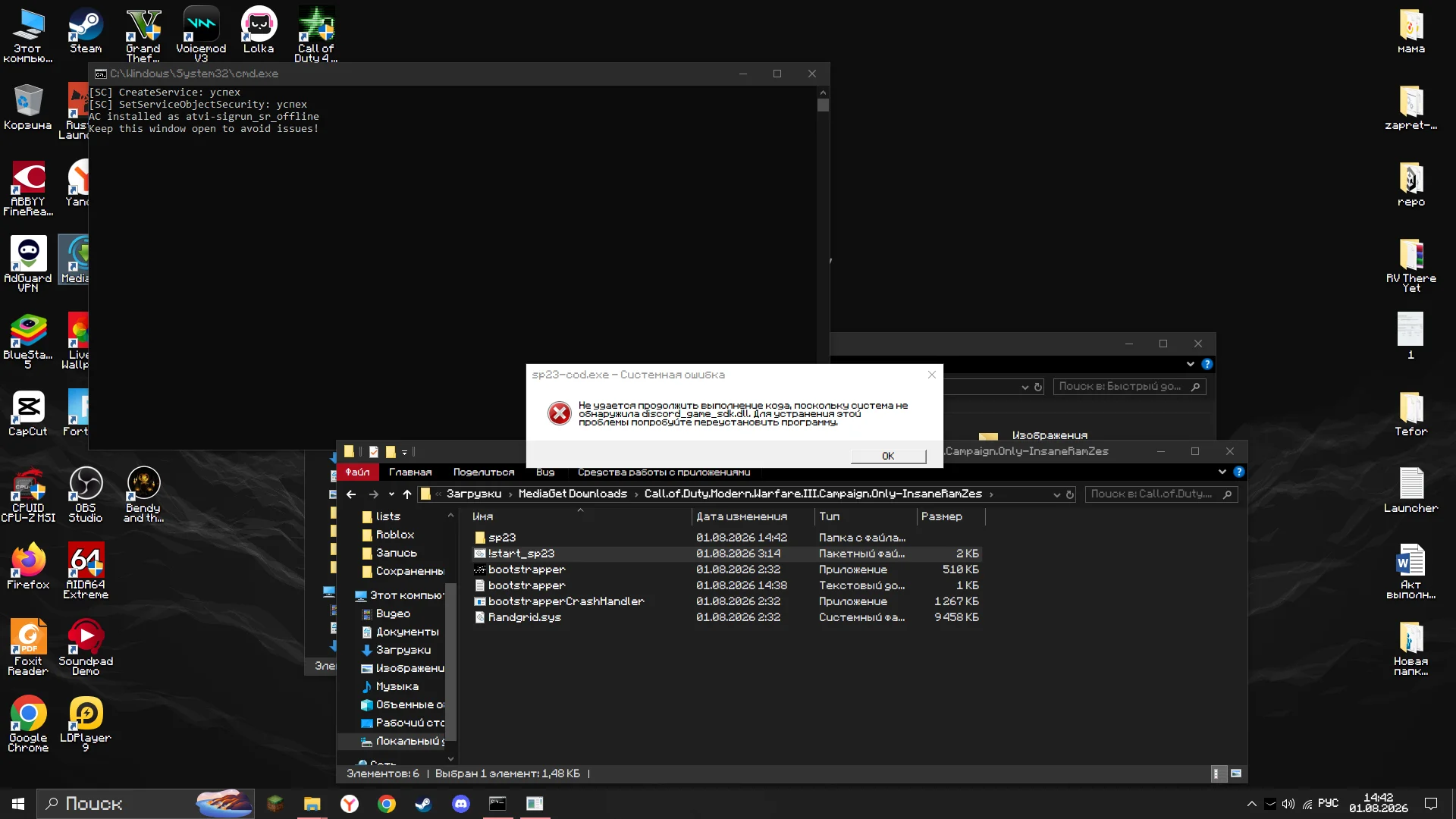
Task: Refresh the Call.of.Duty folder view
Action: (1070, 494)
